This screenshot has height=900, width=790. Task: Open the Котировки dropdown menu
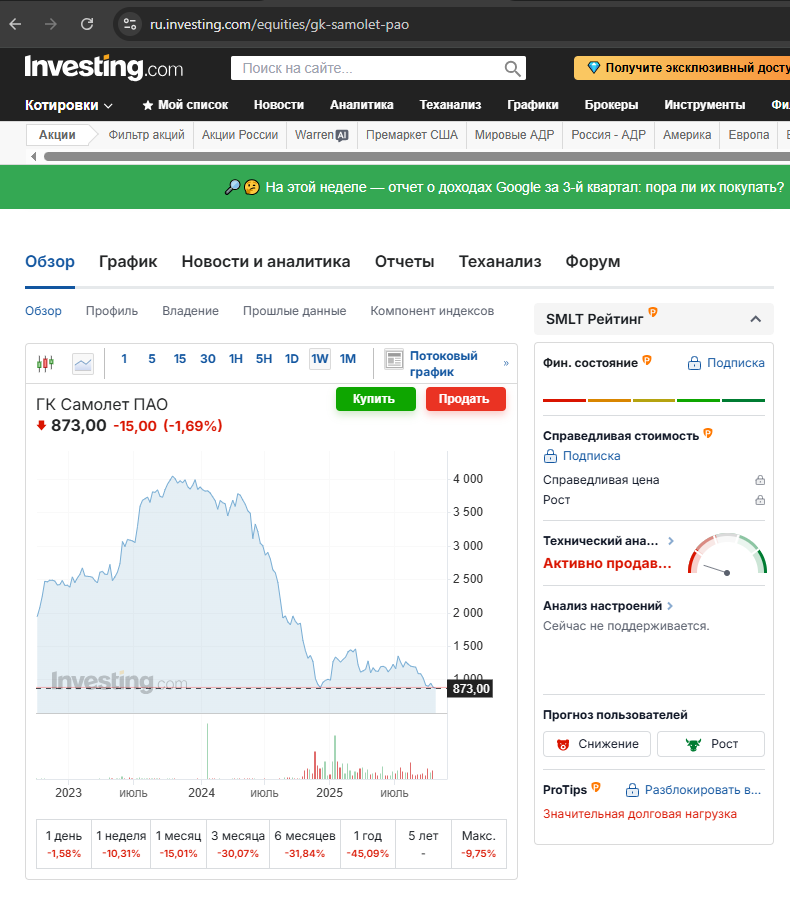click(68, 105)
